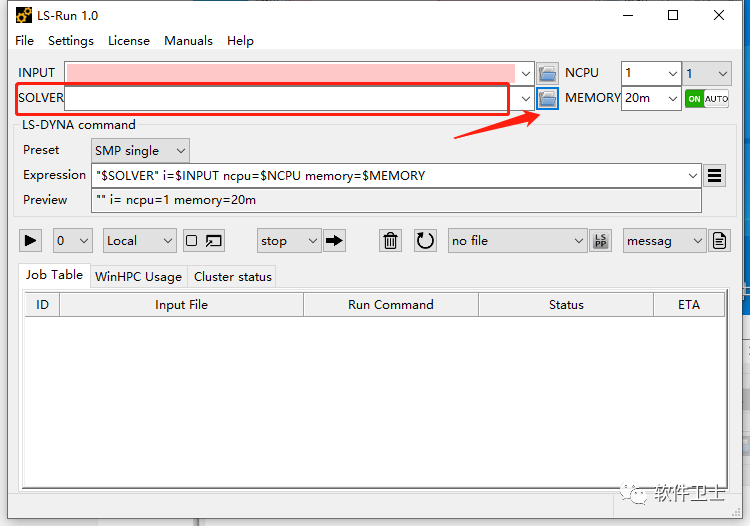The width and height of the screenshot is (750, 526).
Task: Switch to the Cluster status tab
Action: (x=232, y=277)
